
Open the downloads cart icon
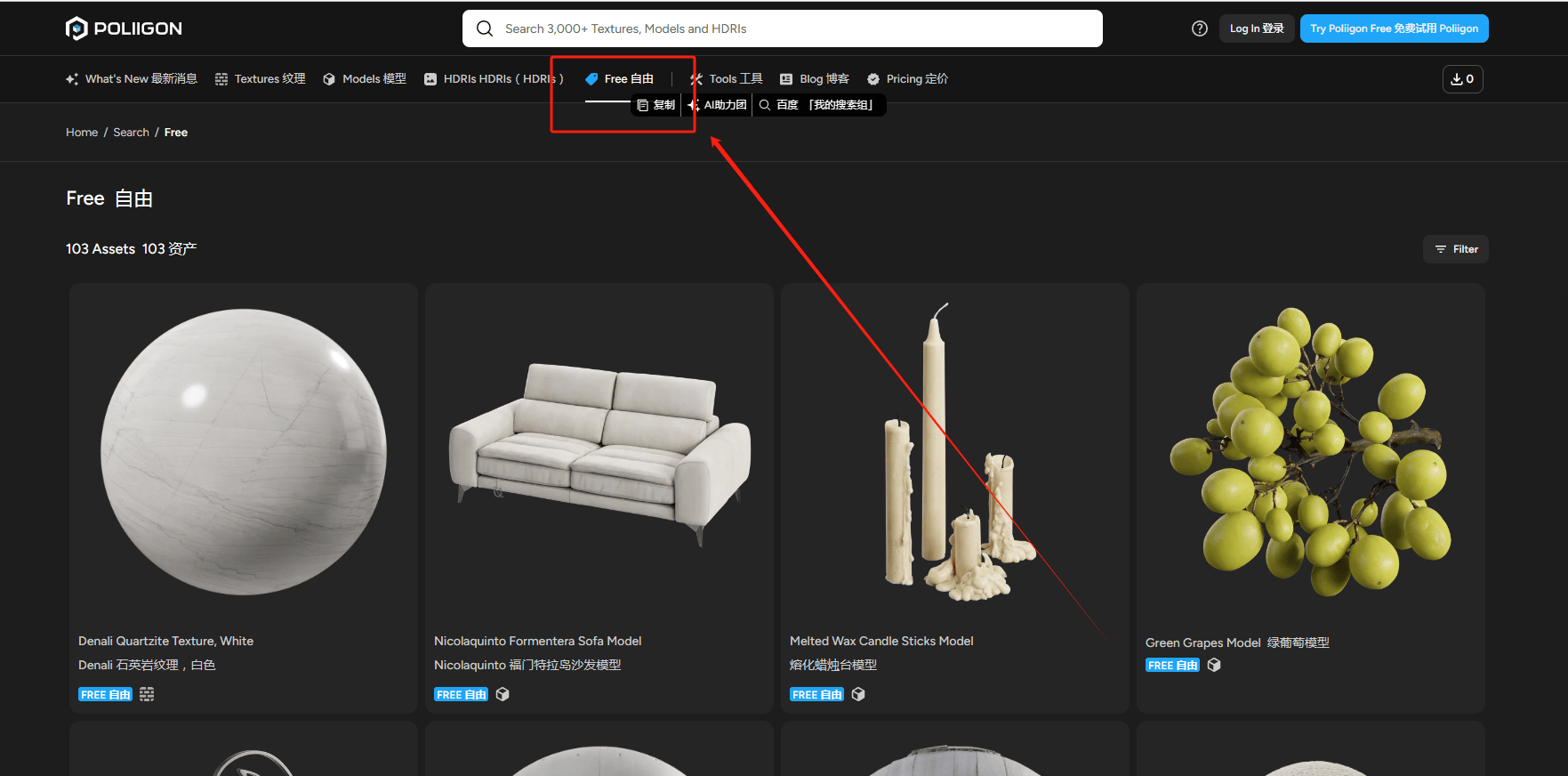(1462, 79)
